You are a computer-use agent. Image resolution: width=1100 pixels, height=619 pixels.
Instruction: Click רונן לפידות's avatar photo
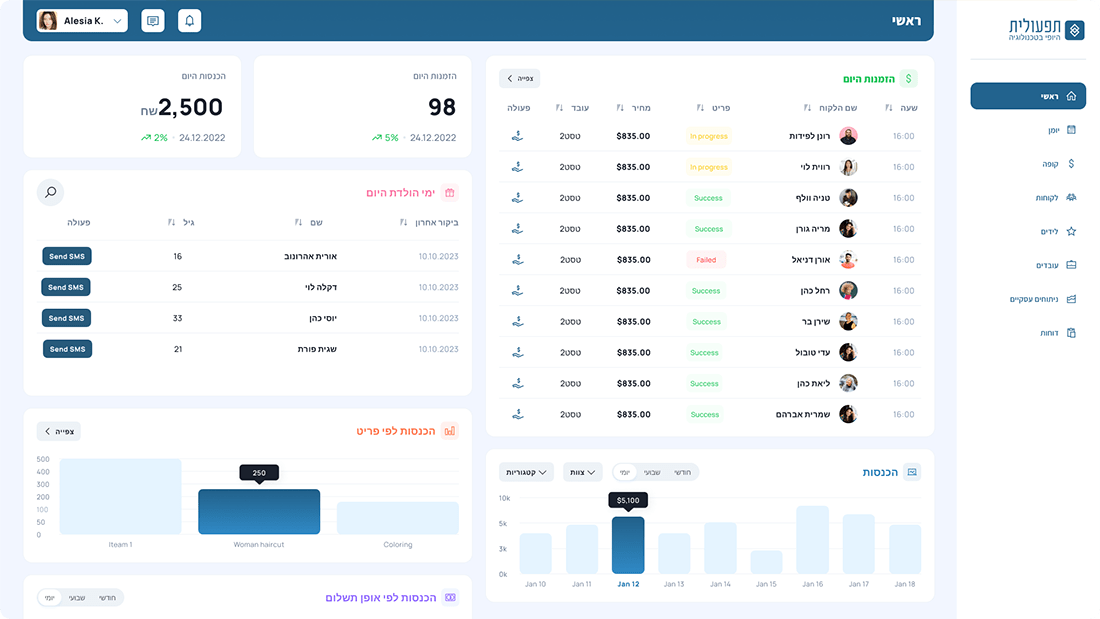coord(848,136)
